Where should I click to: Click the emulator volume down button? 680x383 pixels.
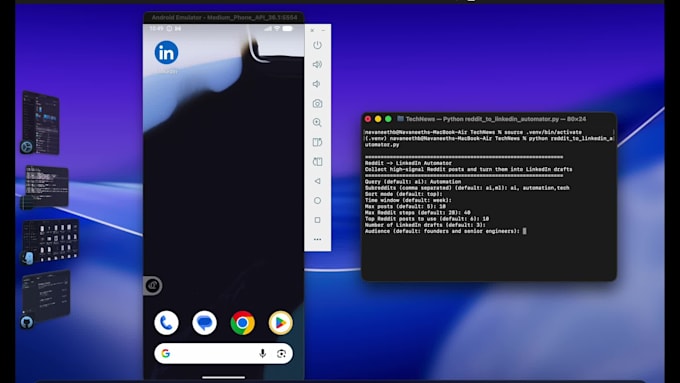pos(317,84)
